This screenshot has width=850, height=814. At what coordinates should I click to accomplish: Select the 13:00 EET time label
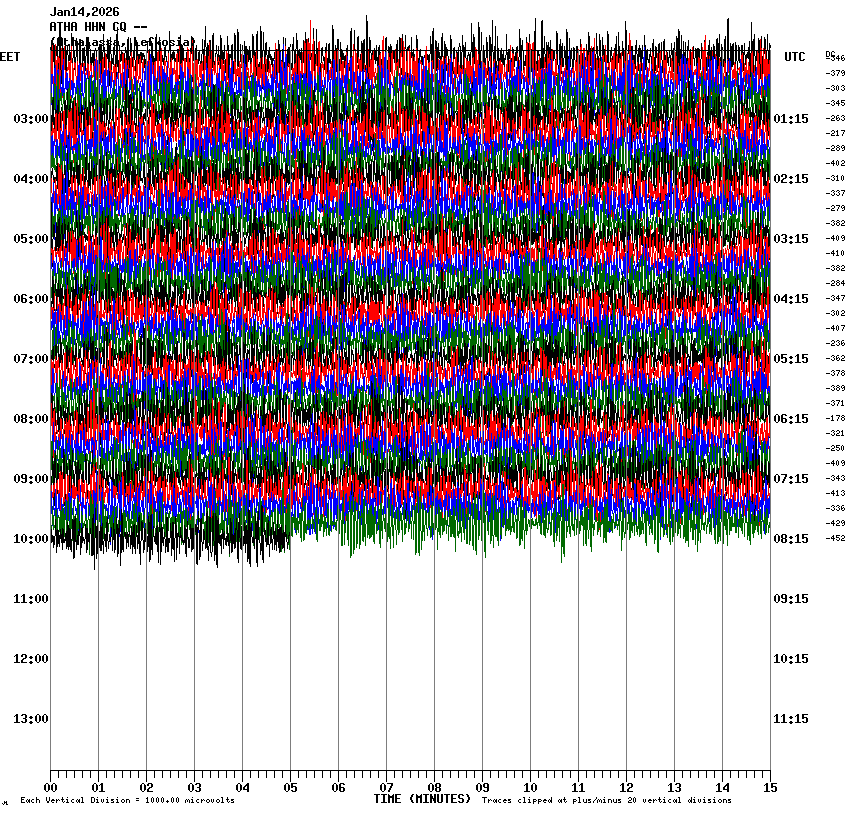(30, 719)
